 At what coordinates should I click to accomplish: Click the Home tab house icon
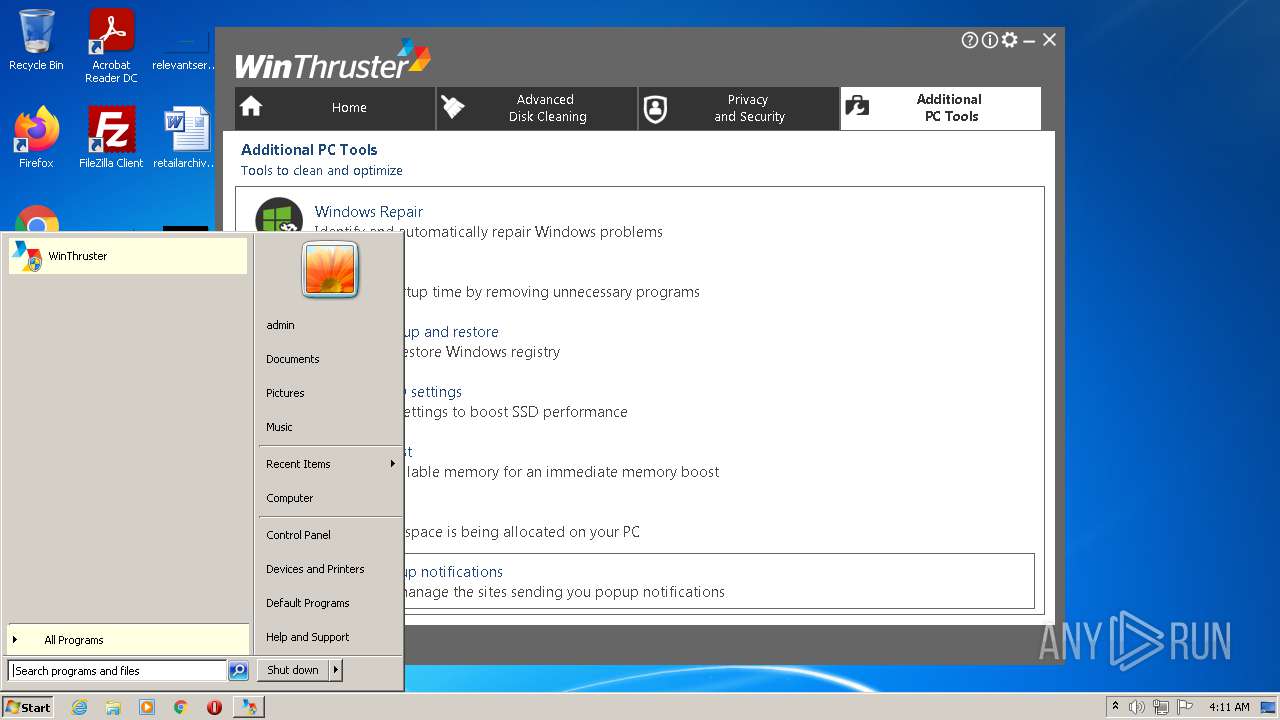[251, 107]
